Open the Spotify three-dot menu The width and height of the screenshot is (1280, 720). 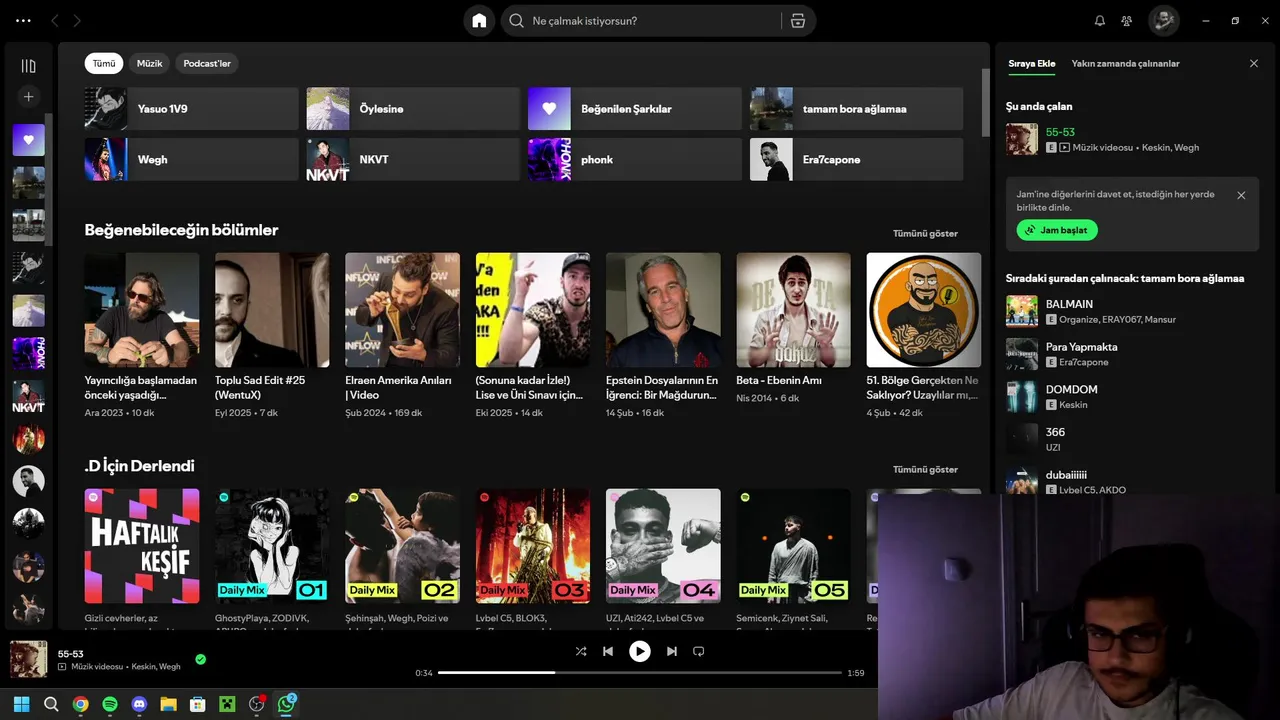click(x=23, y=20)
